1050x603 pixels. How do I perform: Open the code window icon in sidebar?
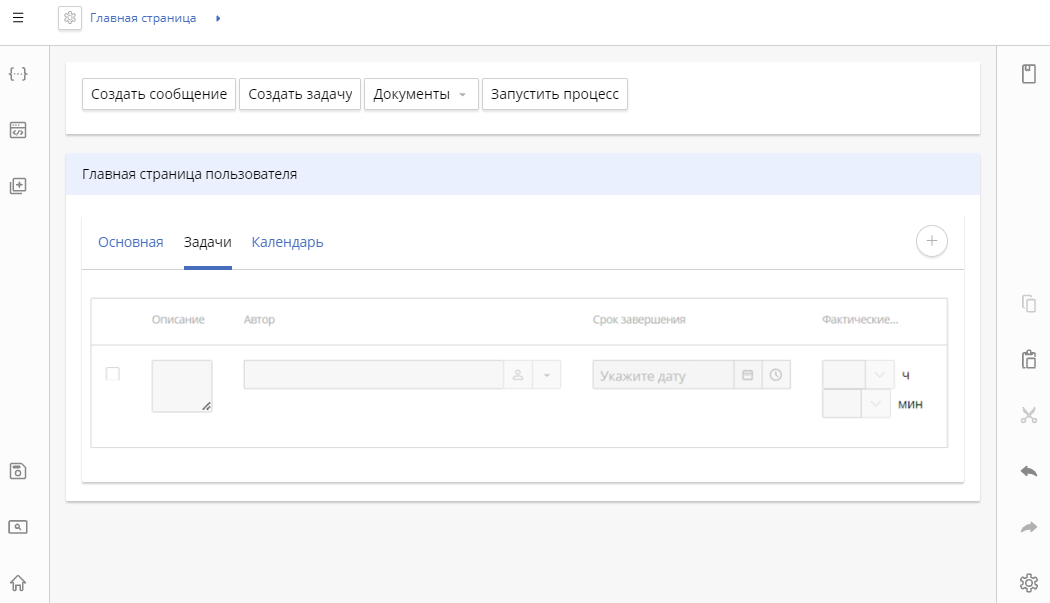[x=18, y=130]
